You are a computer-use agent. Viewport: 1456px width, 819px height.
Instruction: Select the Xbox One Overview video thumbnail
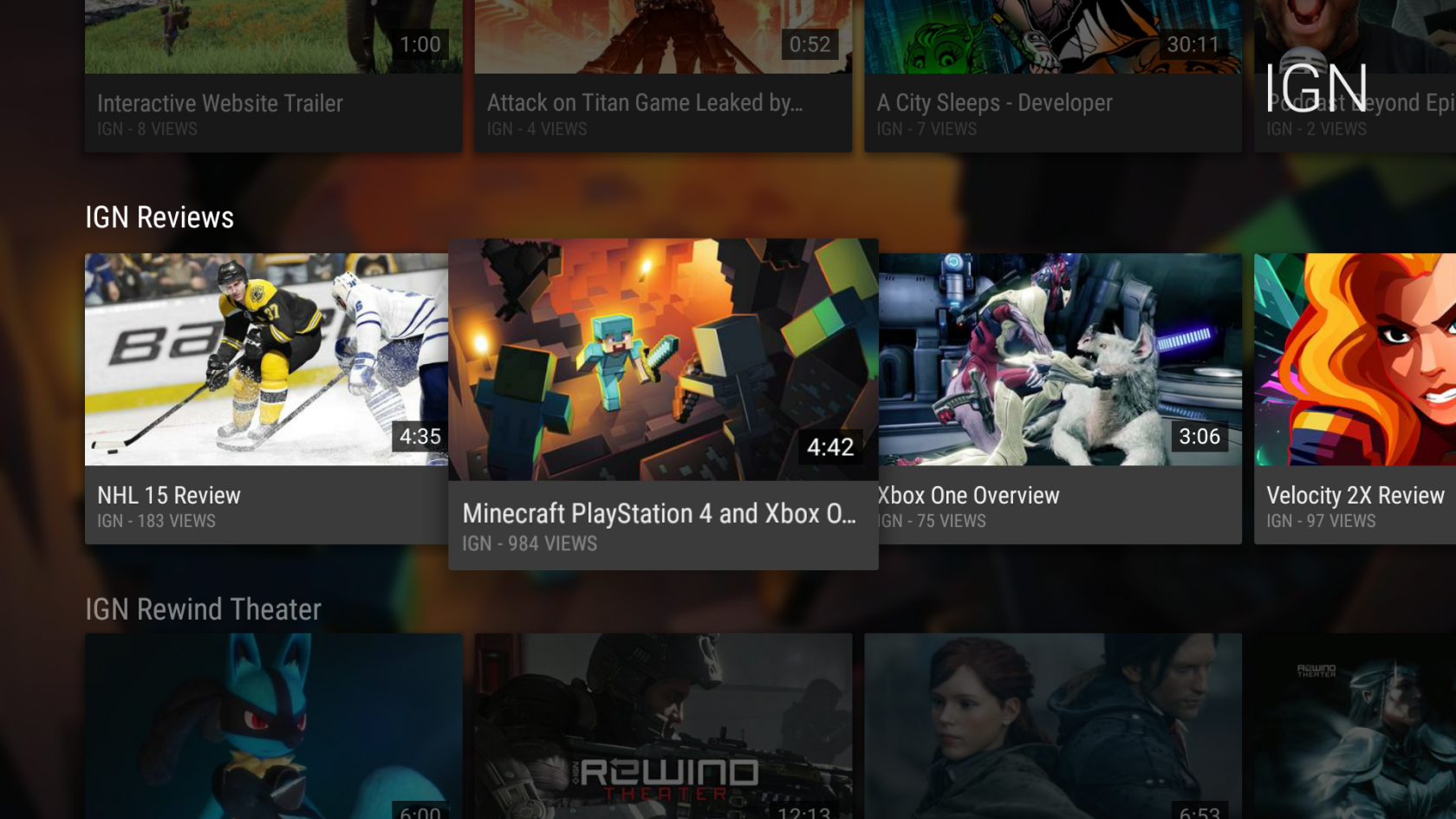(1060, 360)
